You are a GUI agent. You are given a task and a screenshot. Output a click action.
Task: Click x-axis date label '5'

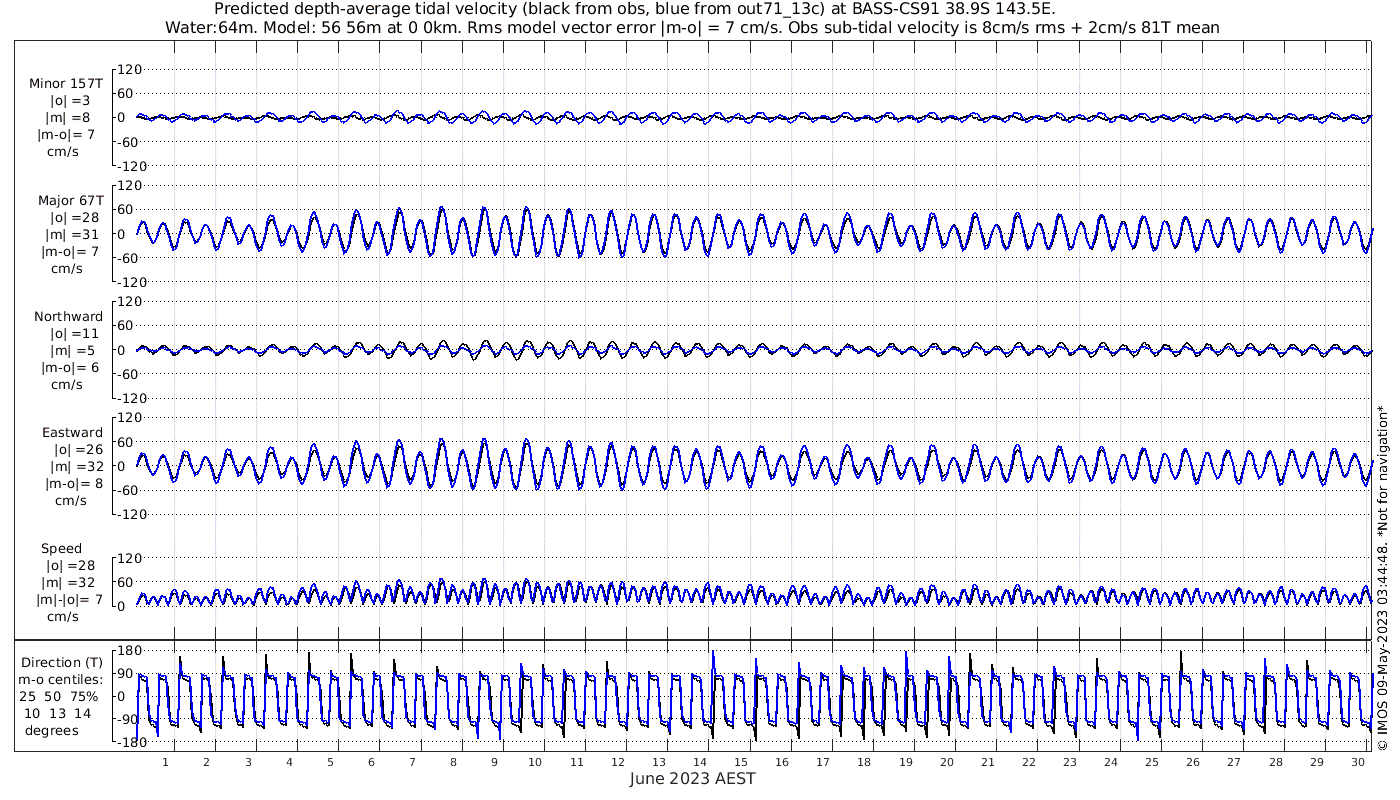330,763
